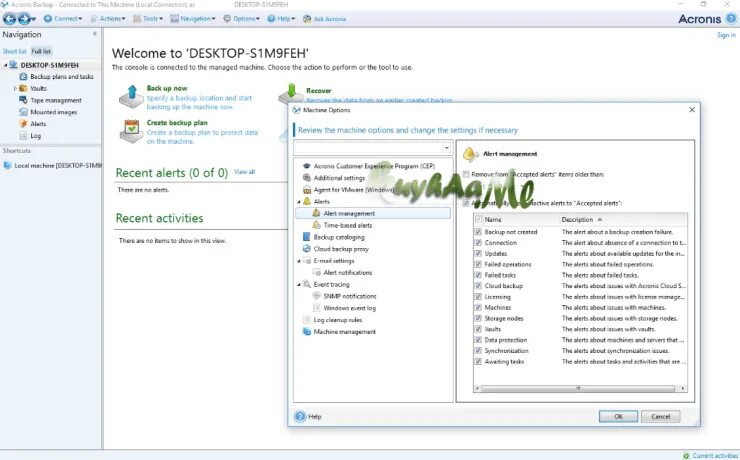Screen dimensions: 740x460
Task: Click the Mounted images icon
Action: click(x=23, y=112)
